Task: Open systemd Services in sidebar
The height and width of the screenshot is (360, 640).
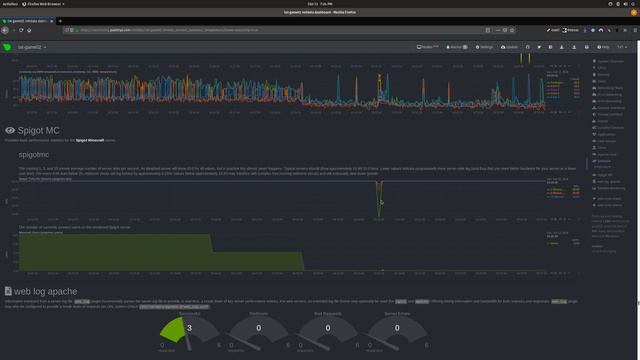Action: tap(608, 128)
